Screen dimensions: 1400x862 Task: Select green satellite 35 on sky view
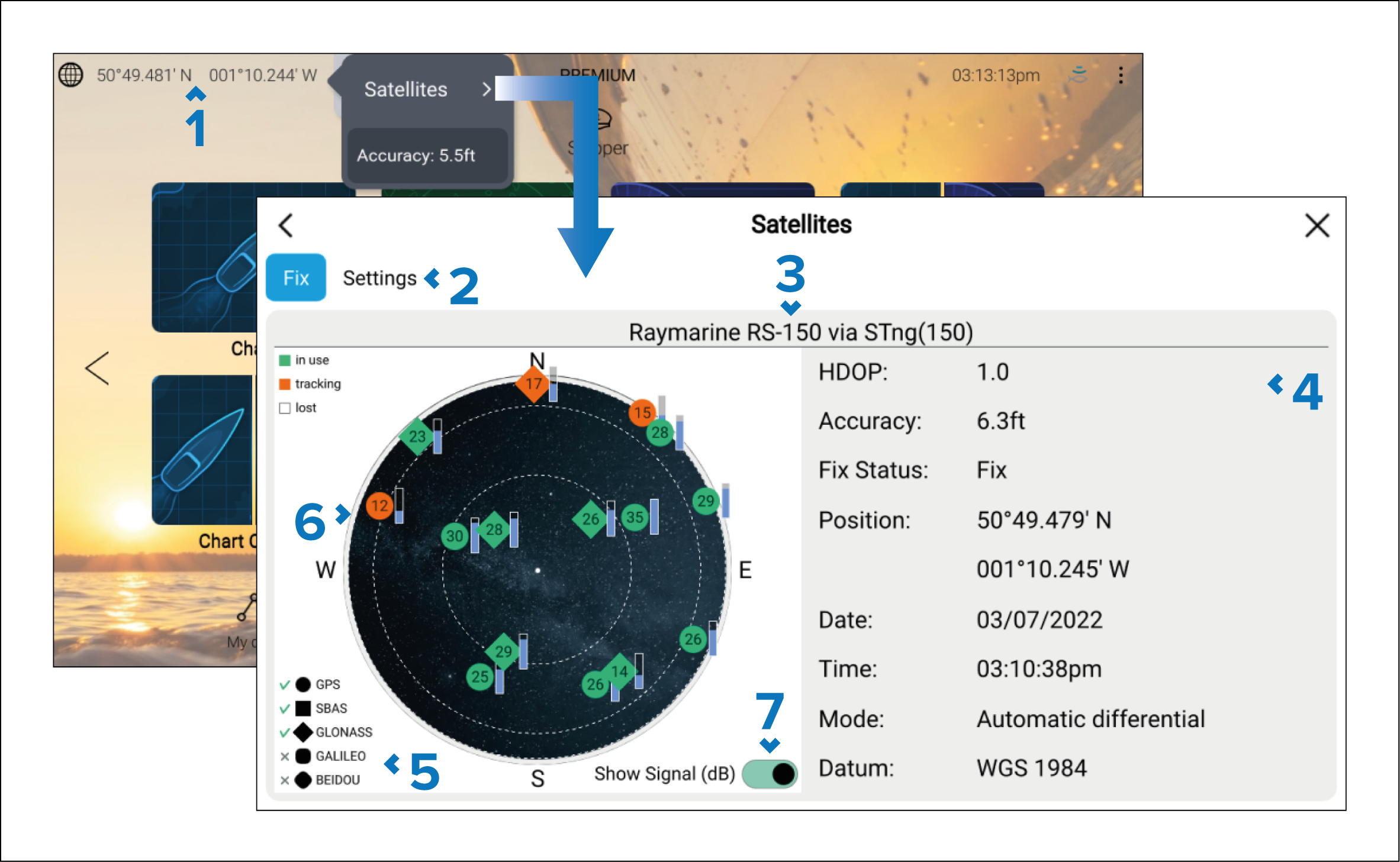coord(635,518)
